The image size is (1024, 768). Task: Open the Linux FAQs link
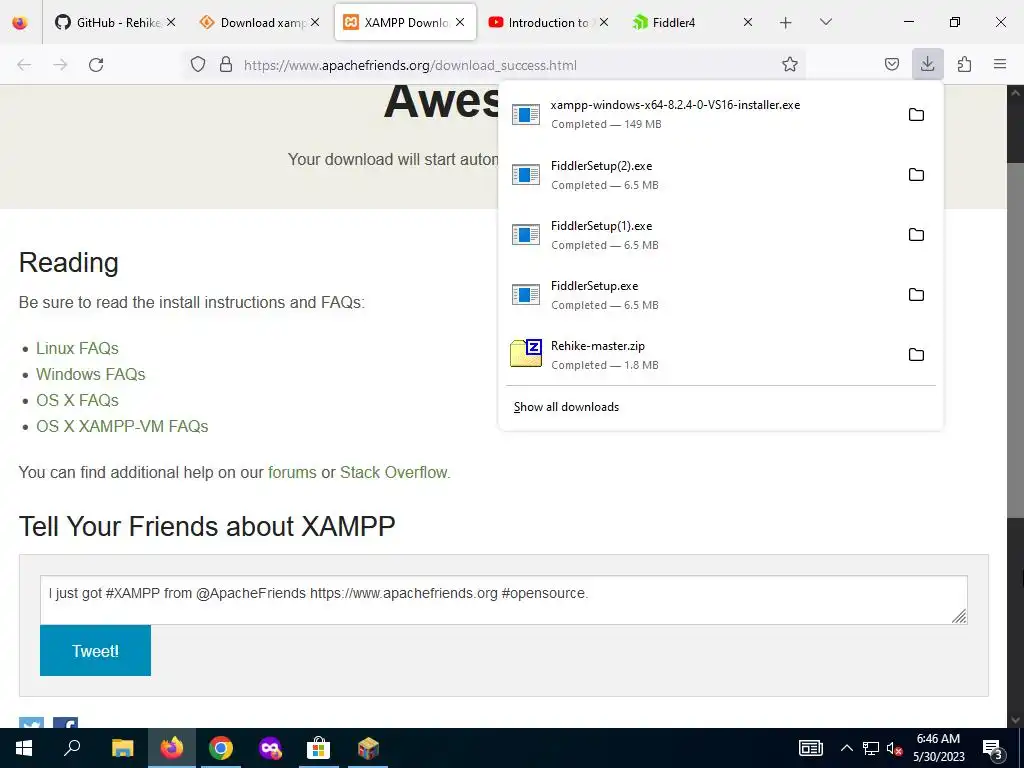point(77,348)
